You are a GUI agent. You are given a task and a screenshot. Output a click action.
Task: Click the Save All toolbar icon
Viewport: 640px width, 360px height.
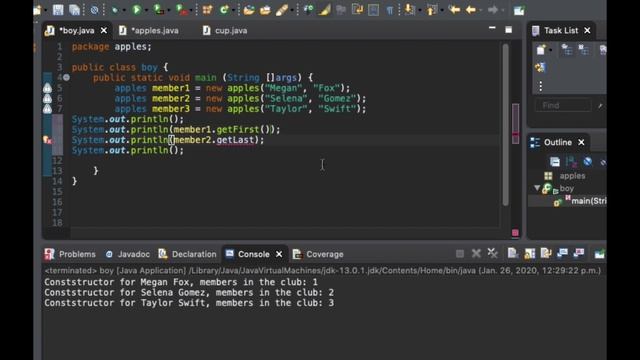74,10
